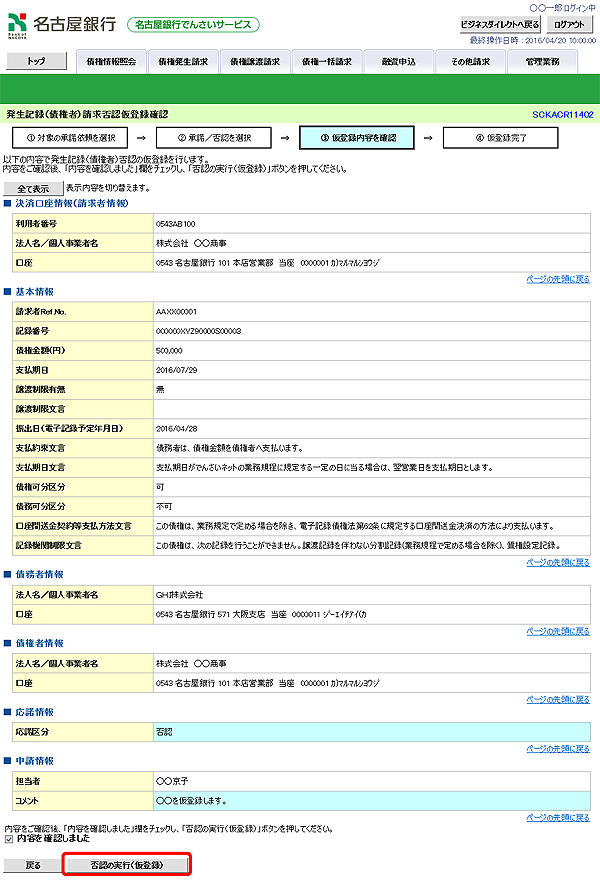Switch to the 債権発生請求 tab
The height and width of the screenshot is (881, 600).
click(183, 62)
